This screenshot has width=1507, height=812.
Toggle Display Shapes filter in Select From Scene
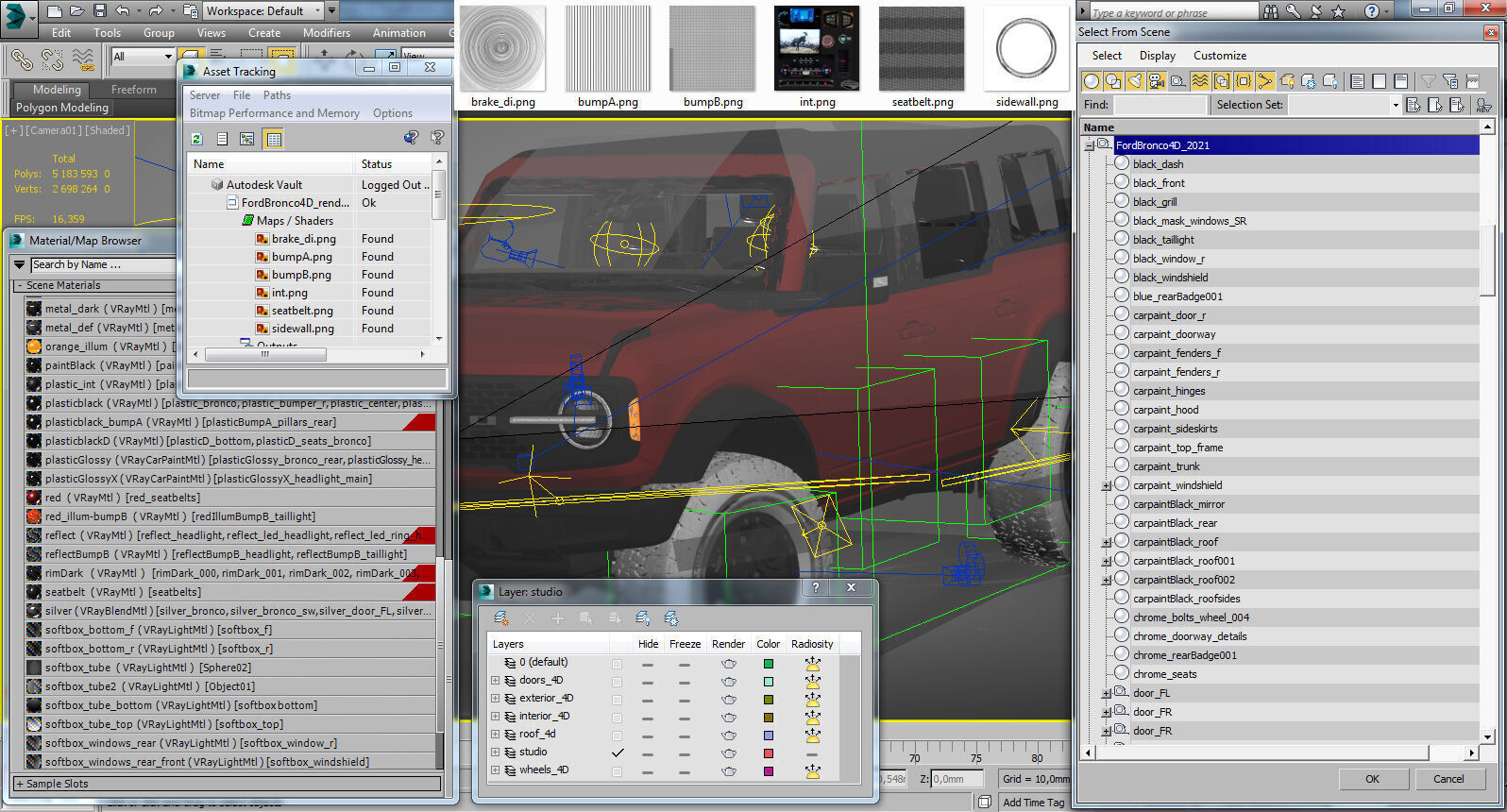point(1113,81)
